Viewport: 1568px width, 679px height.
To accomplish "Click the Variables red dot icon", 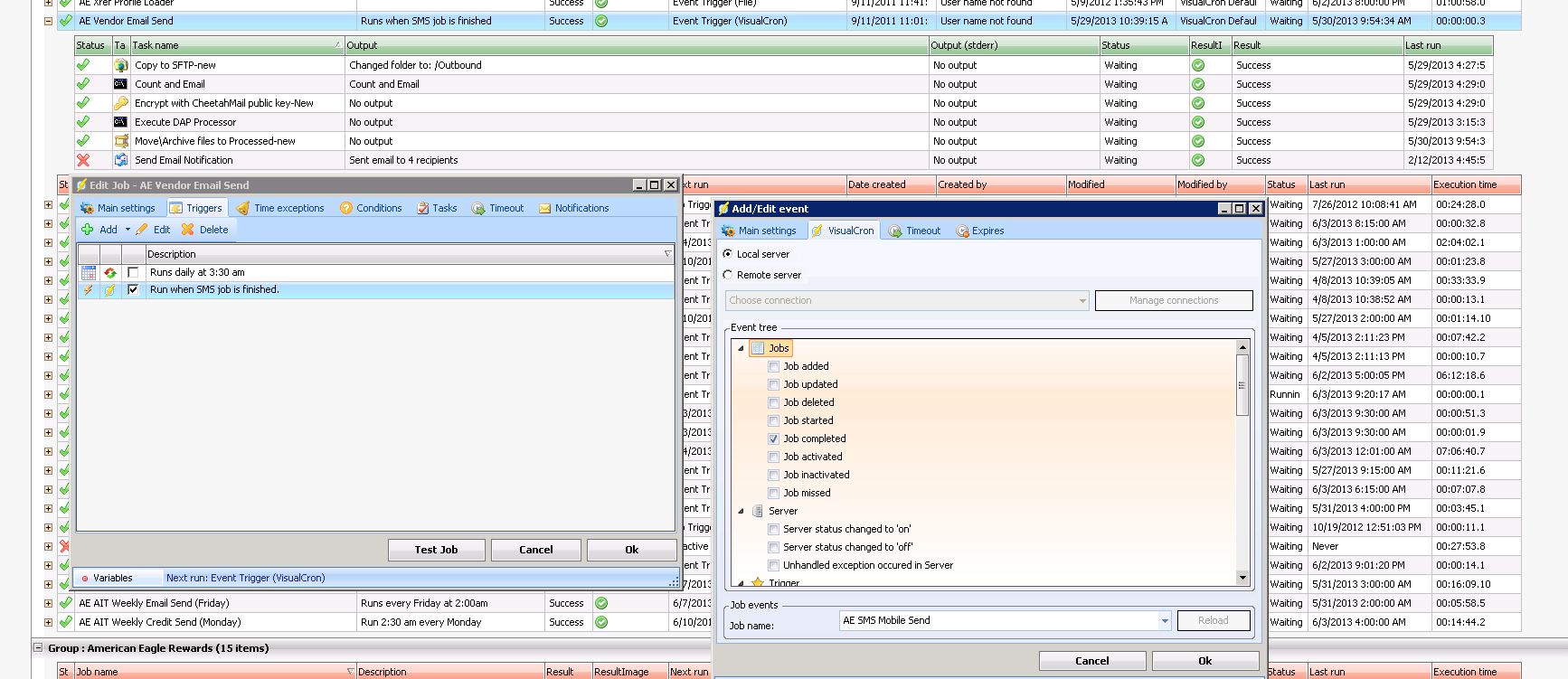I will 85,579.
